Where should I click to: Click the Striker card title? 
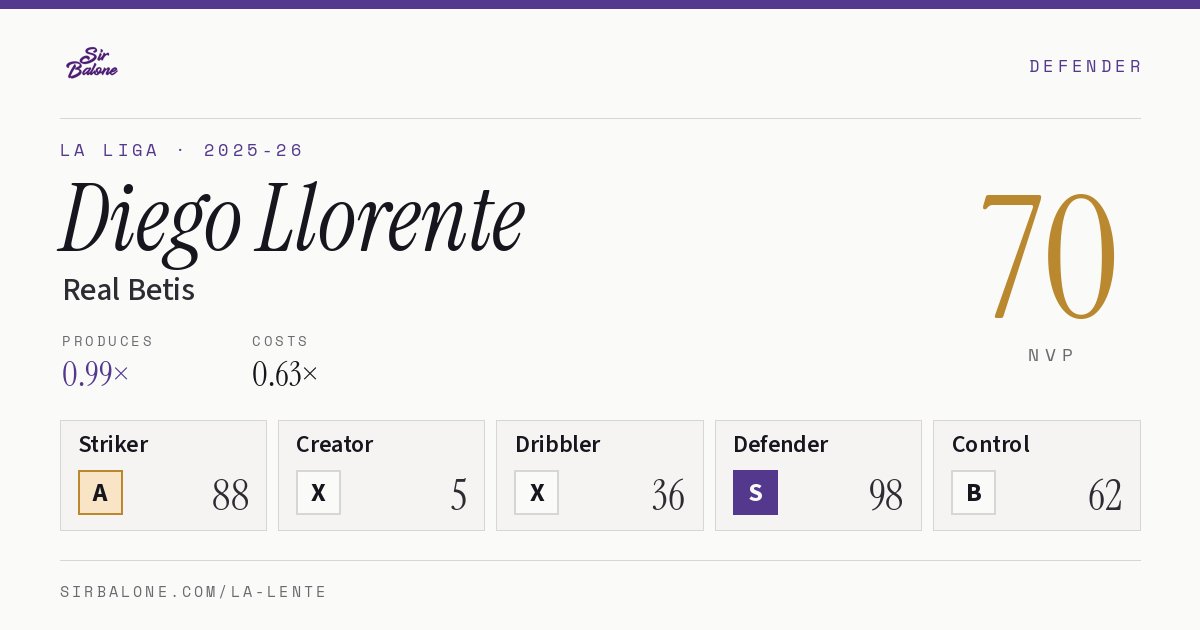[x=113, y=444]
